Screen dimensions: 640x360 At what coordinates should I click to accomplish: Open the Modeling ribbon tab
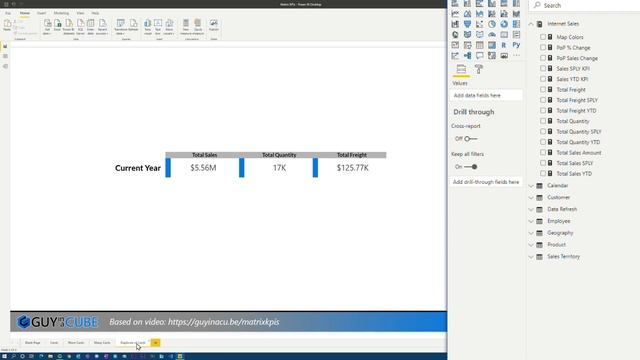pyautogui.click(x=61, y=13)
